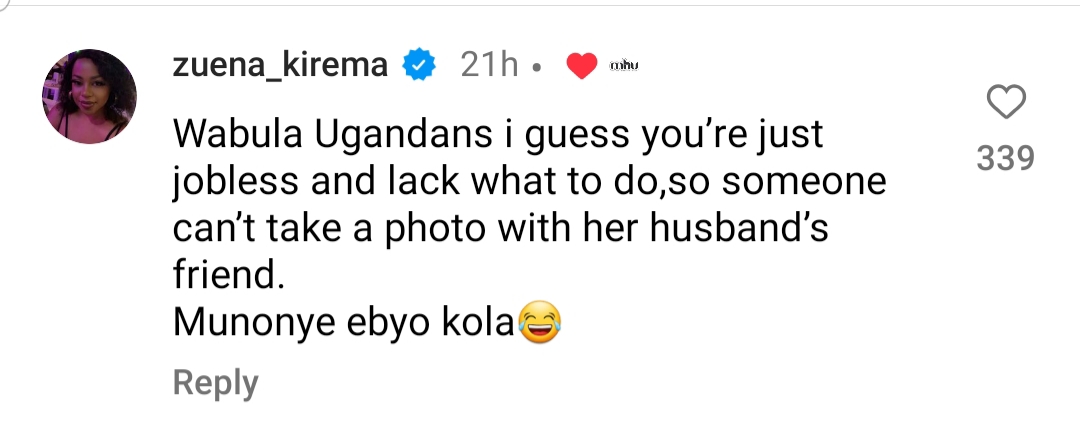View the 339 likes count

point(1006,158)
